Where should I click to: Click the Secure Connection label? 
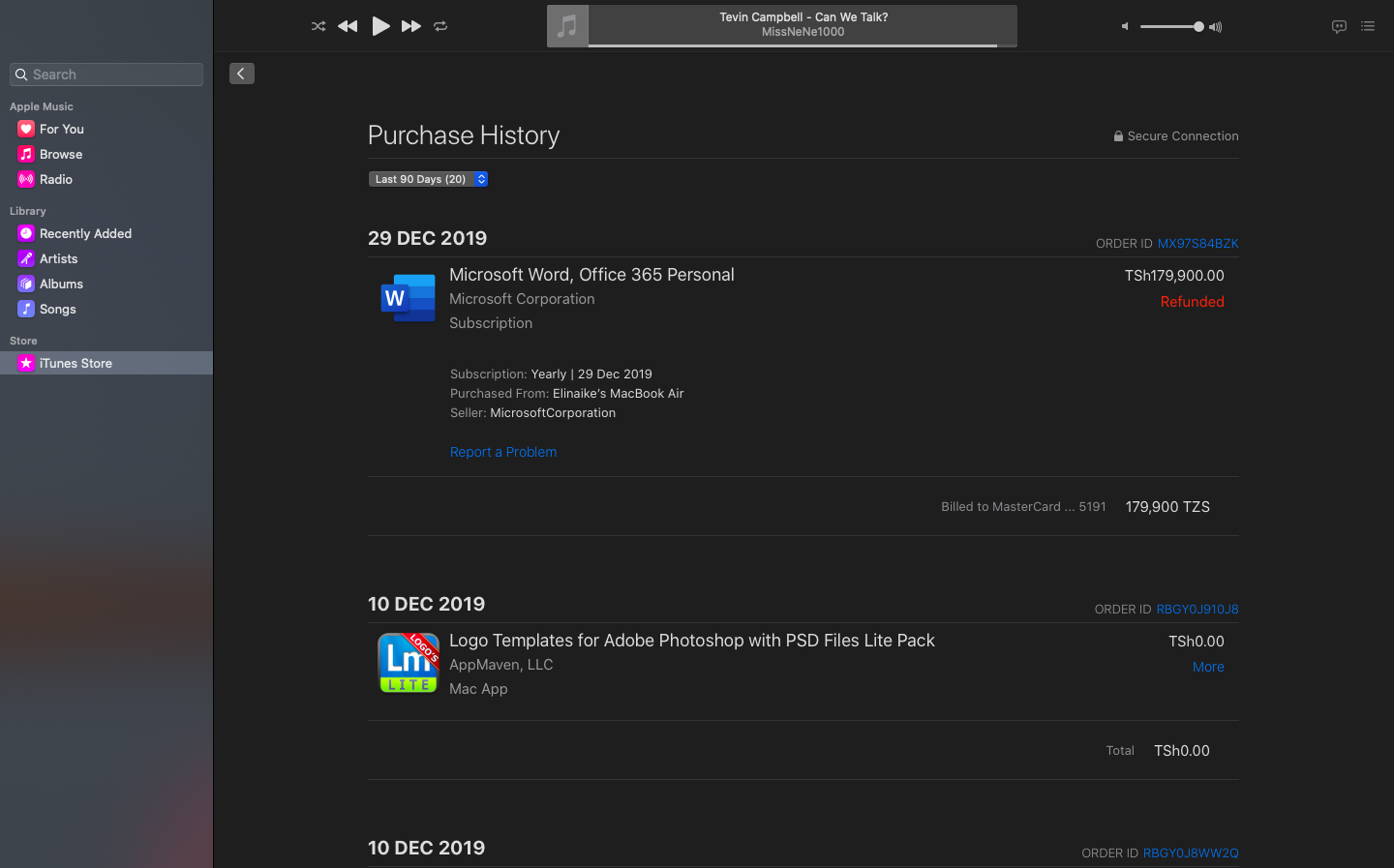tap(1183, 136)
